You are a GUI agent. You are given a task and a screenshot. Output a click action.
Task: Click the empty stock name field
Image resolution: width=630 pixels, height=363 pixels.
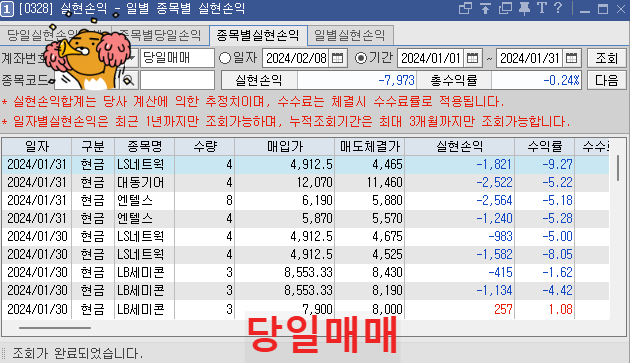coord(177,80)
